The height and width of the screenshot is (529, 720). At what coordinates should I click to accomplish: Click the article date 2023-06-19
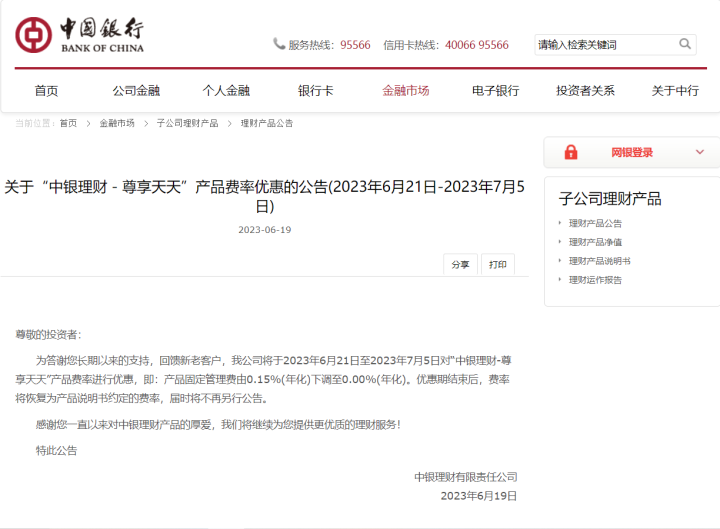264,230
